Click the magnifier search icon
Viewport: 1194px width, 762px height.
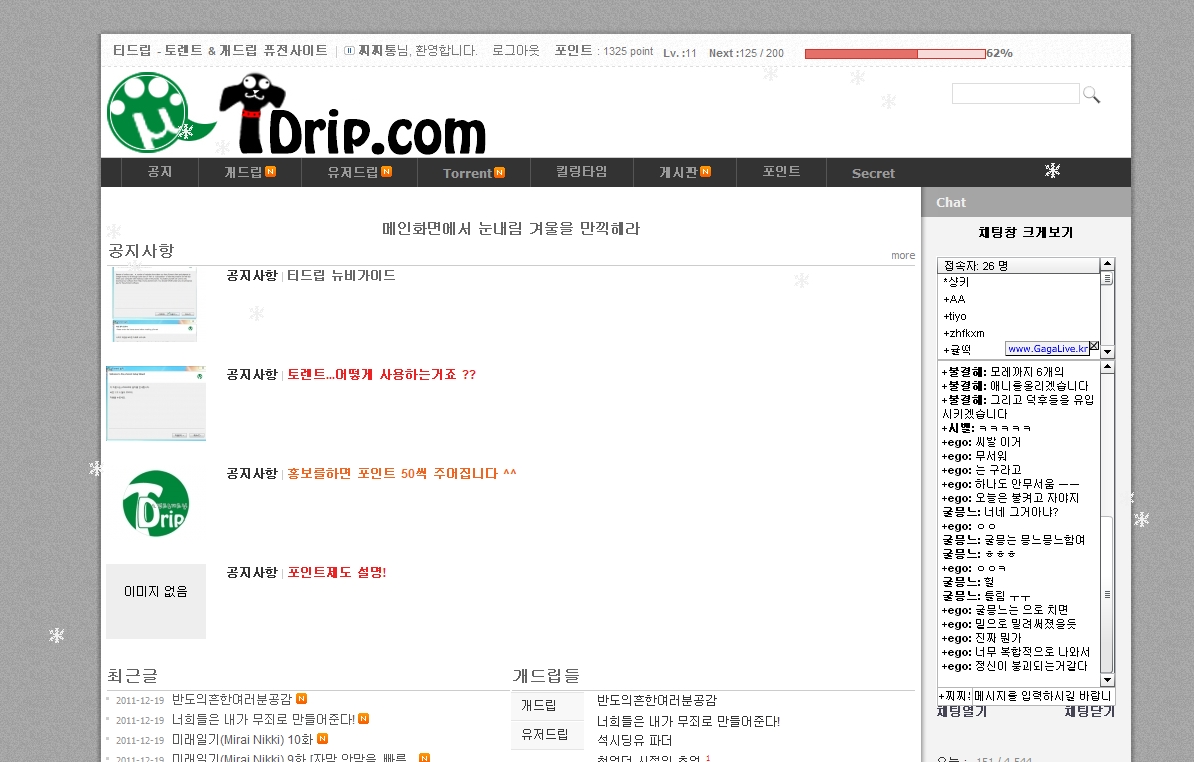(1091, 94)
